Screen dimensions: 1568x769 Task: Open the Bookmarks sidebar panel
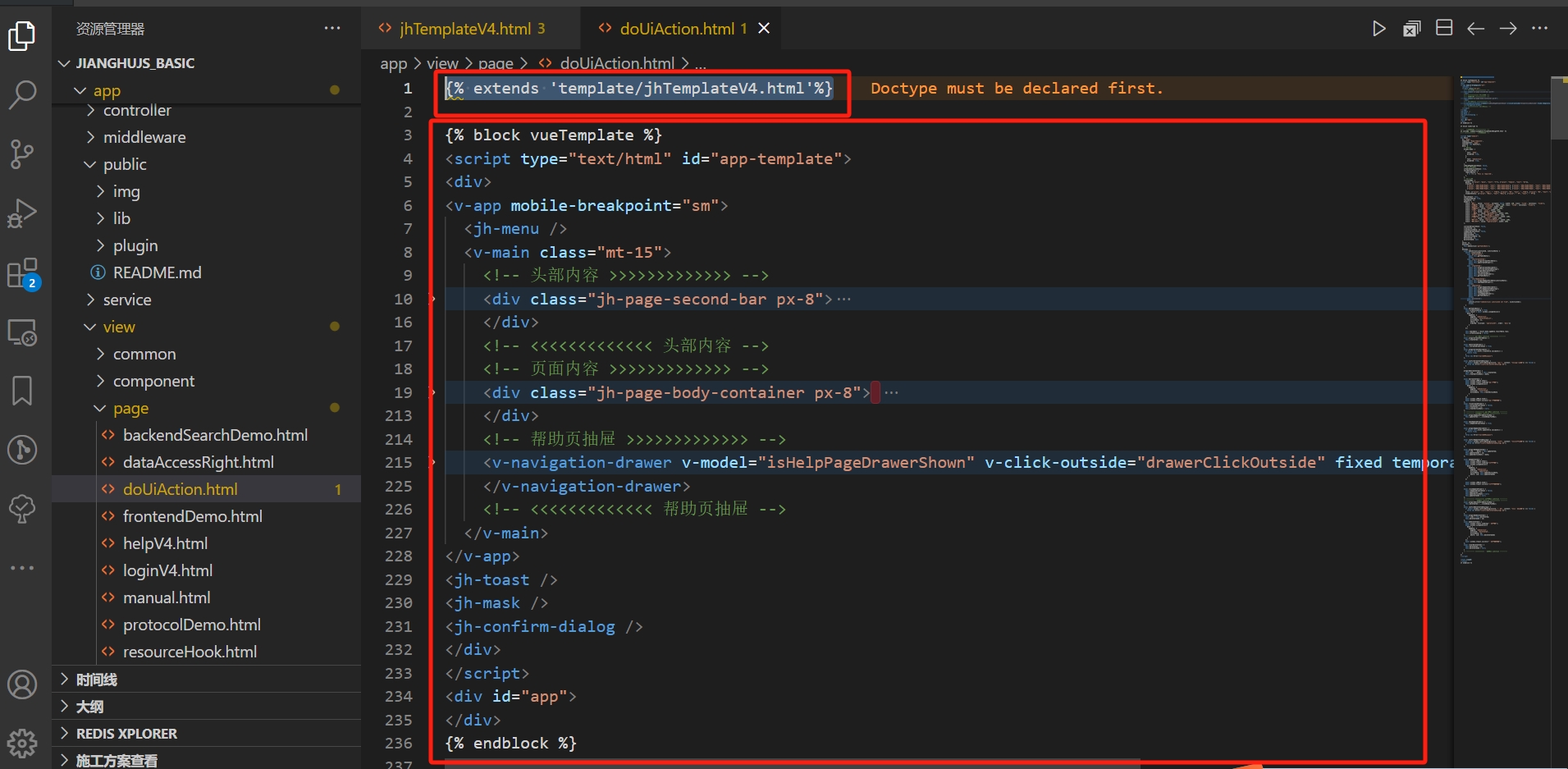(22, 391)
